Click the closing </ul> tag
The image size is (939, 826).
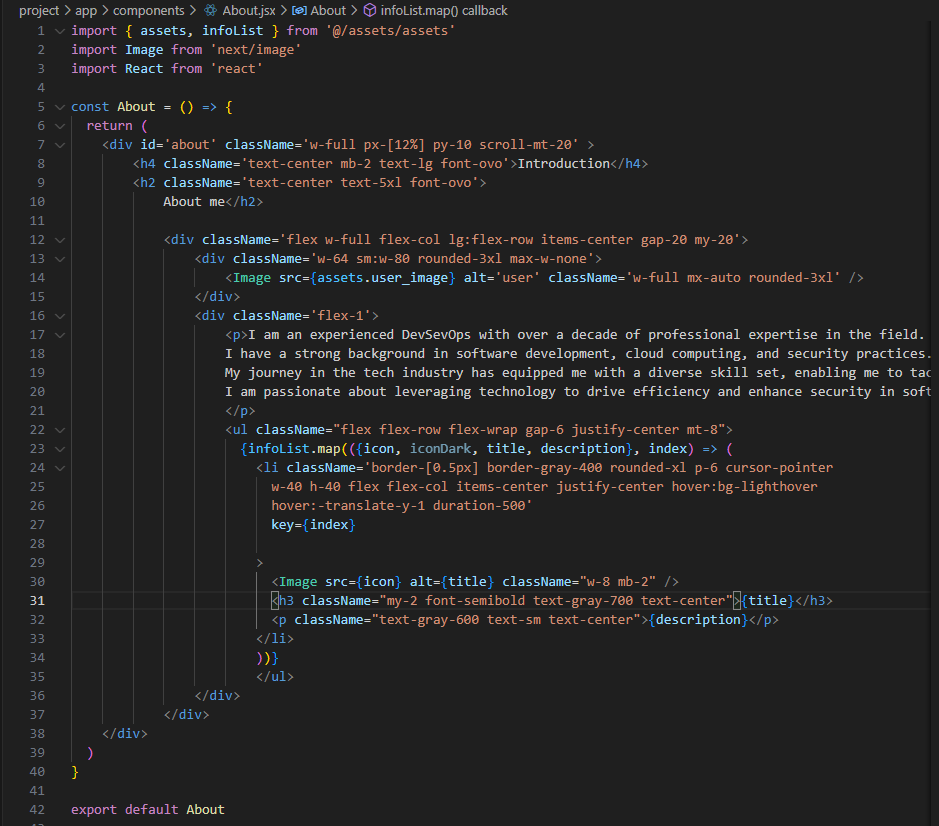(x=275, y=677)
